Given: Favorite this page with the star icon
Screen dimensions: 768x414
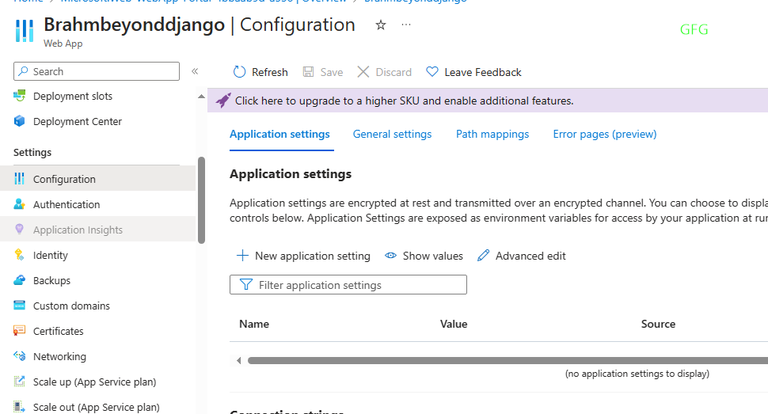Looking at the screenshot, I should click(x=381, y=25).
